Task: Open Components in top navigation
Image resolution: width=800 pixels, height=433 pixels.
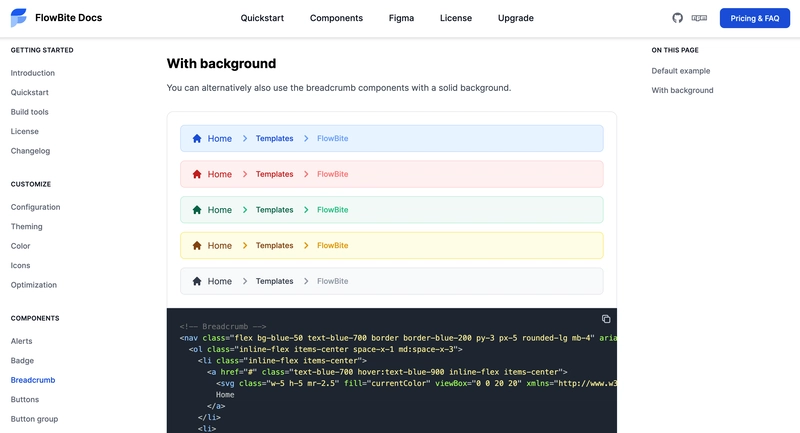Action: 336,18
